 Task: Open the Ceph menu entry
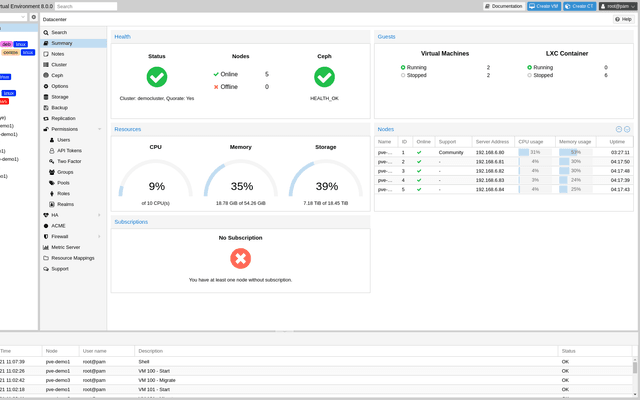click(x=73, y=75)
